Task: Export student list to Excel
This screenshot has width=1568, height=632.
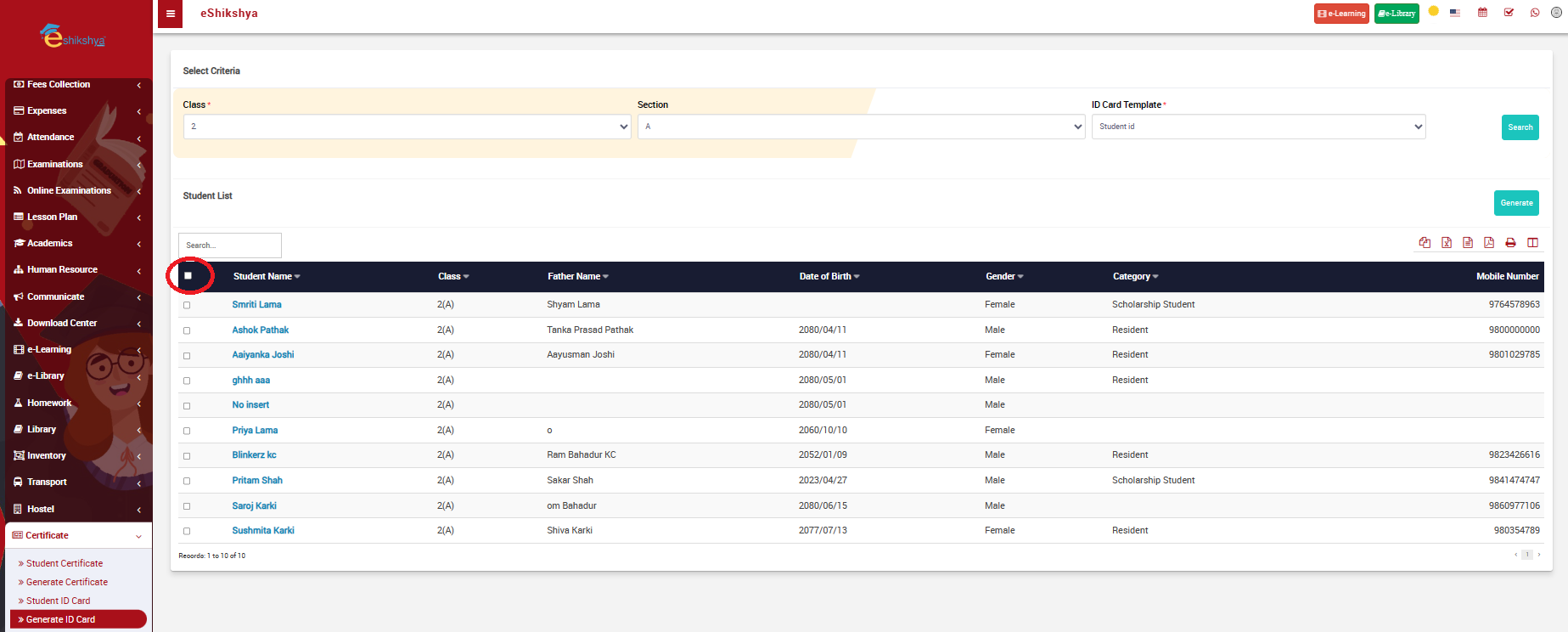Action: click(1447, 243)
